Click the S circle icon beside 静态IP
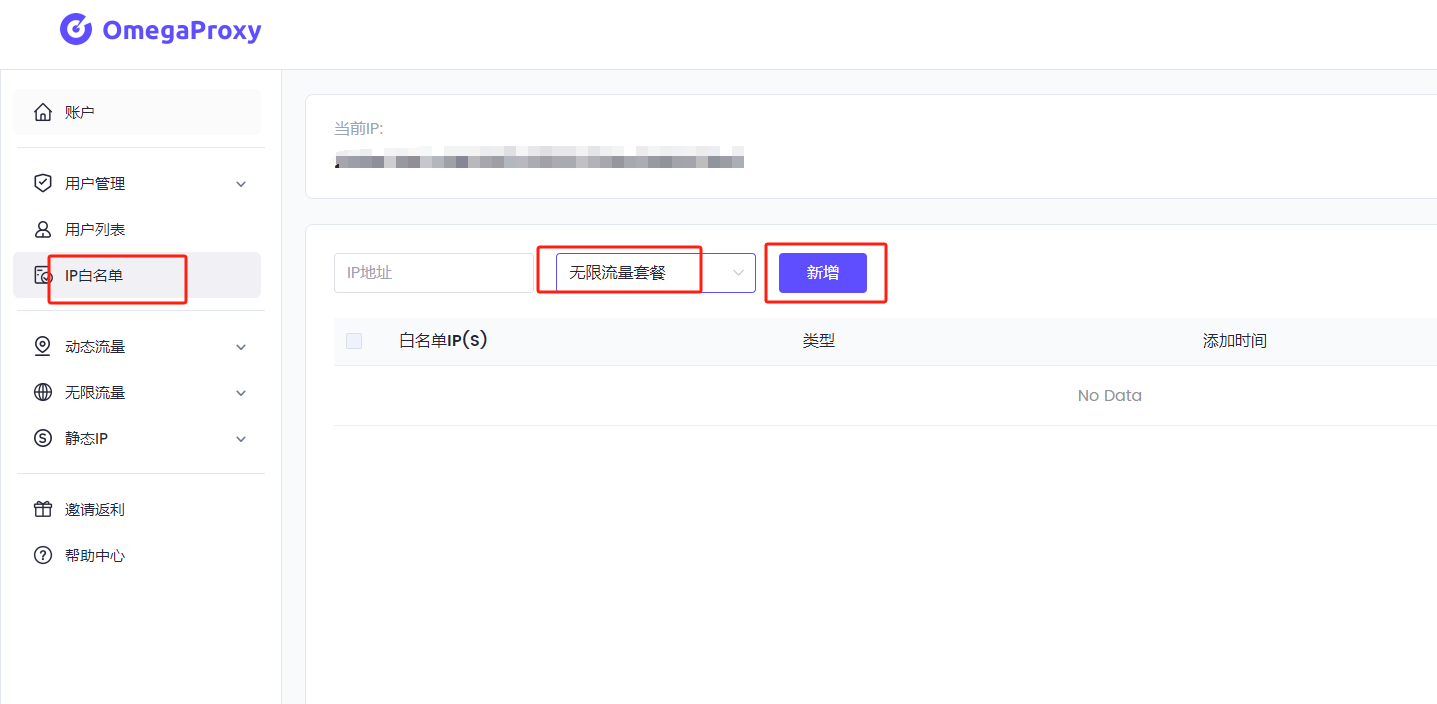Screen dimensions: 1437x704 coord(43,438)
